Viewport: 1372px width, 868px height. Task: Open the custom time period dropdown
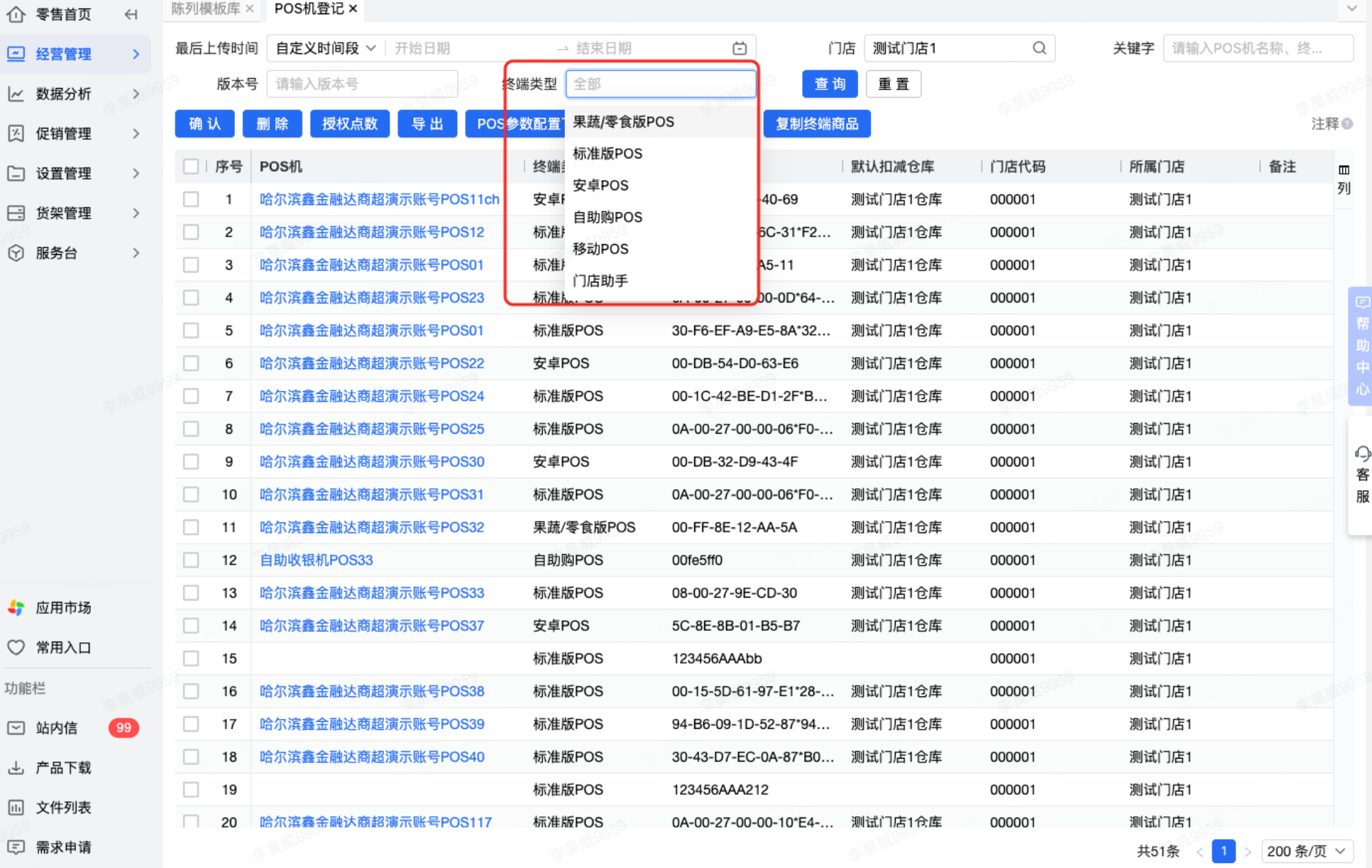tap(325, 48)
